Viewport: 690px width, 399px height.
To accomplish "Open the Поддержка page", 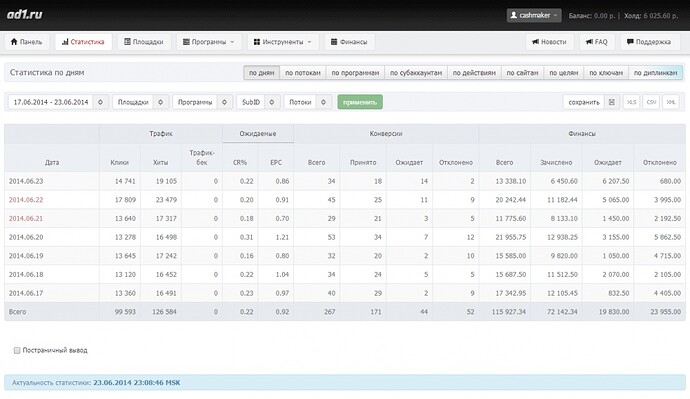I will (x=650, y=42).
